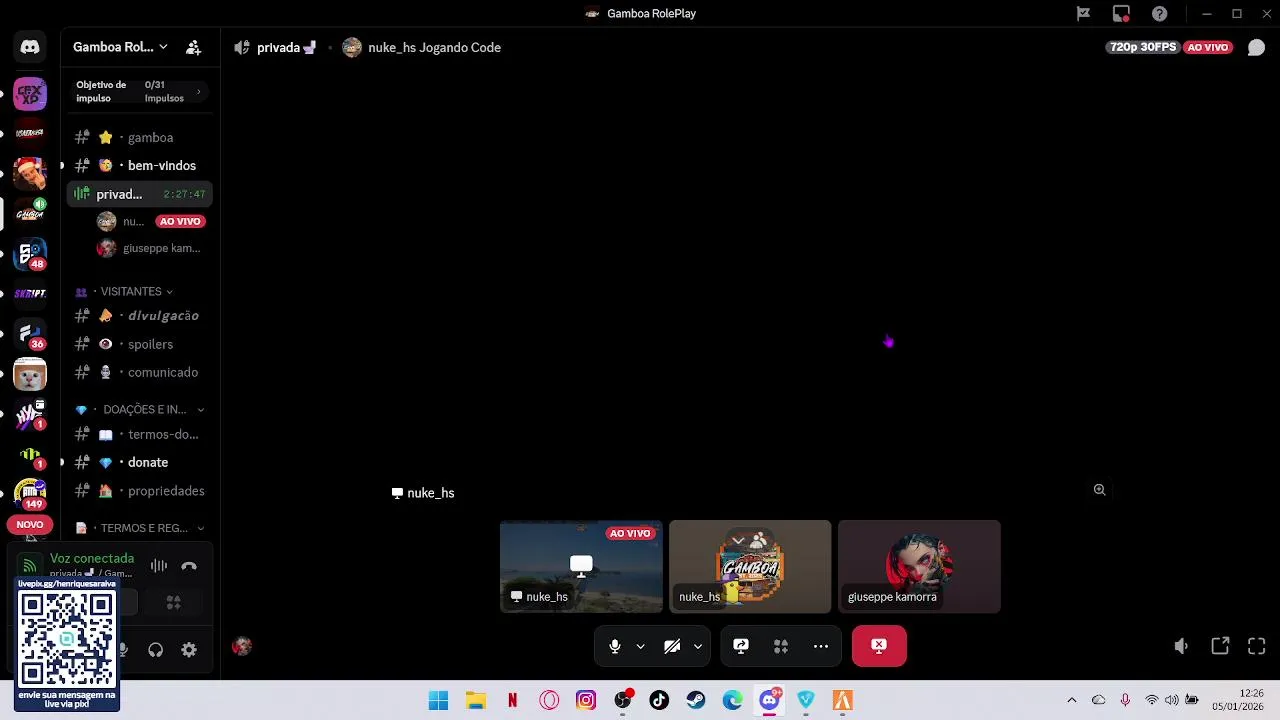The height and width of the screenshot is (720, 1280).
Task: Launch Netflix from taskbar
Action: (x=512, y=700)
